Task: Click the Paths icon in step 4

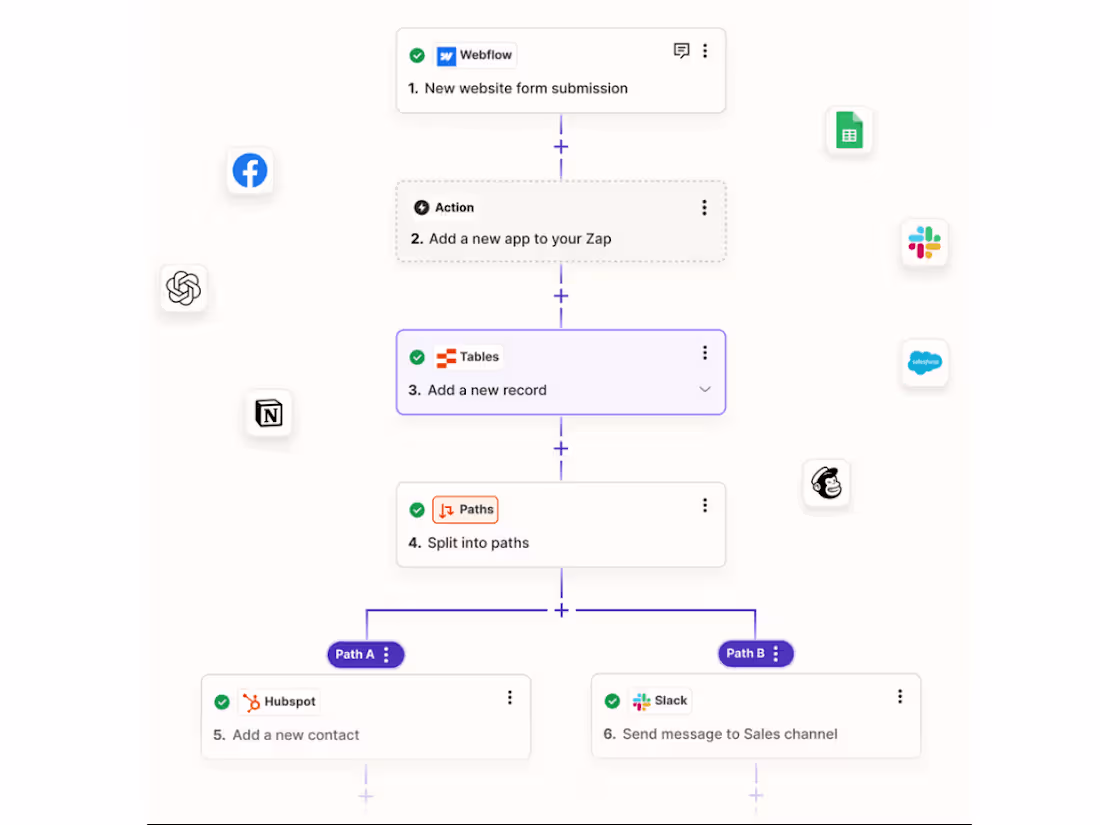Action: (444, 509)
